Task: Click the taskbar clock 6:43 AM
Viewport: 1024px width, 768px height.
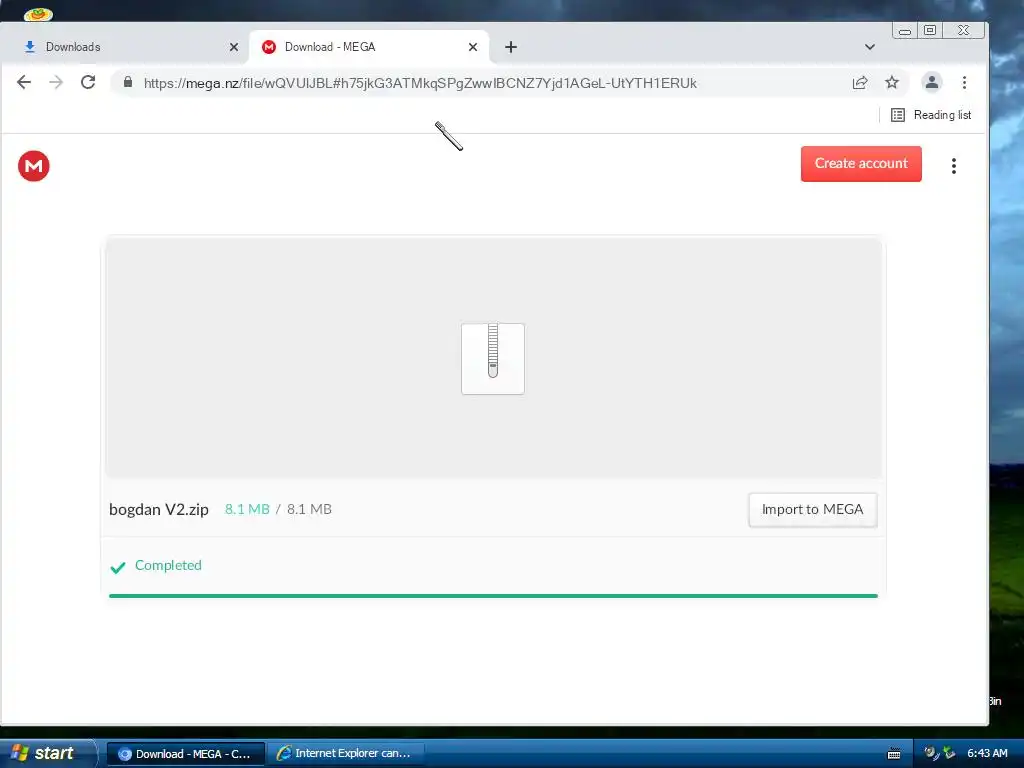Action: pyautogui.click(x=987, y=754)
